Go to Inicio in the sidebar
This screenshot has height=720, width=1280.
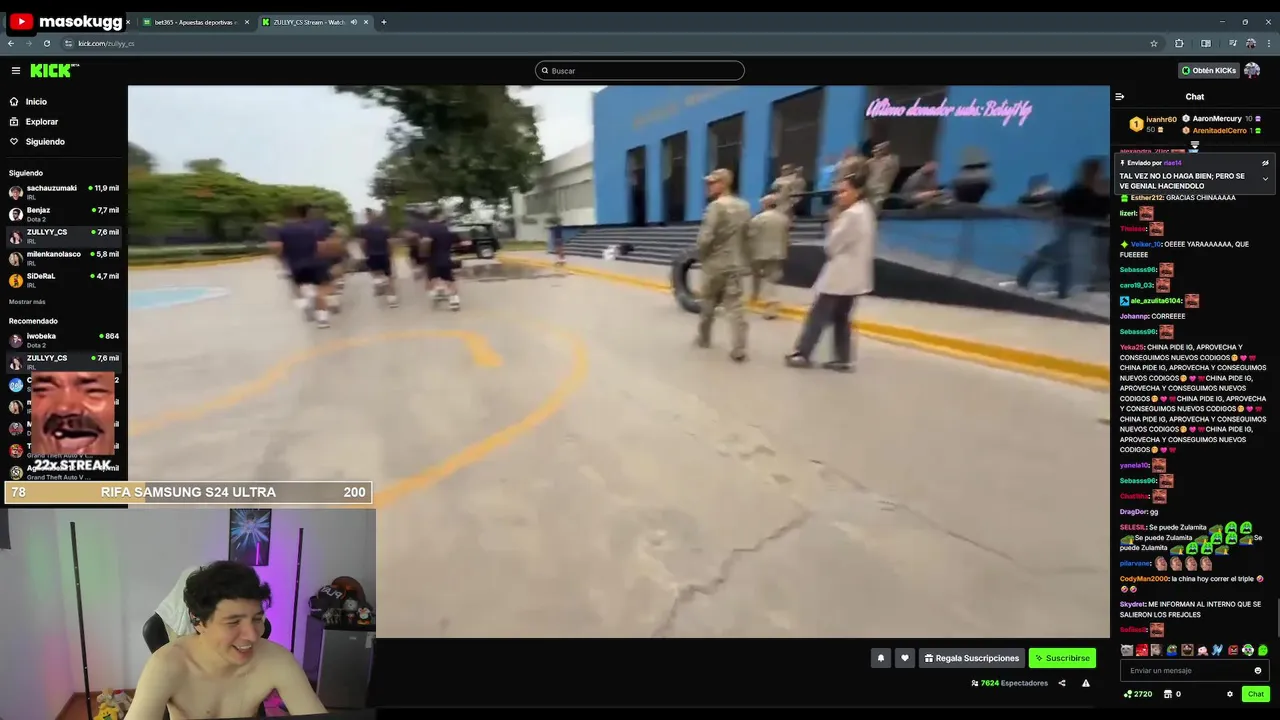tap(36, 102)
